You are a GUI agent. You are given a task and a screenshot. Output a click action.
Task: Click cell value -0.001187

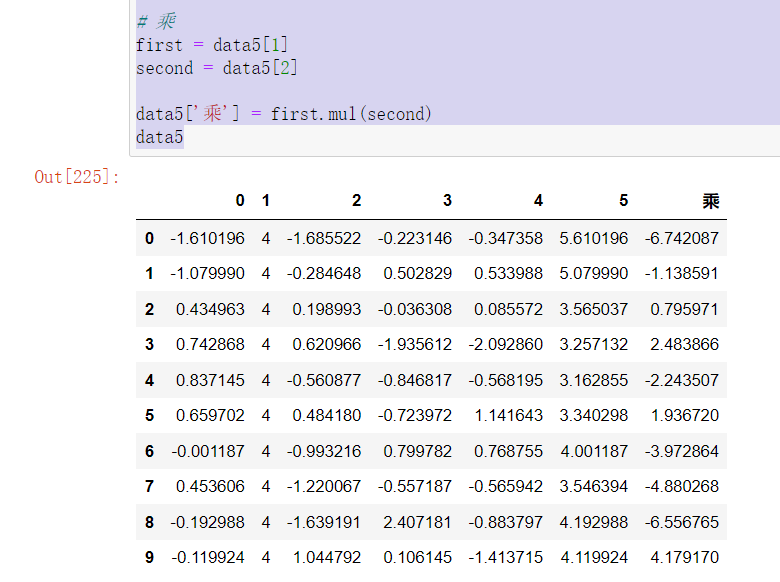pyautogui.click(x=207, y=451)
